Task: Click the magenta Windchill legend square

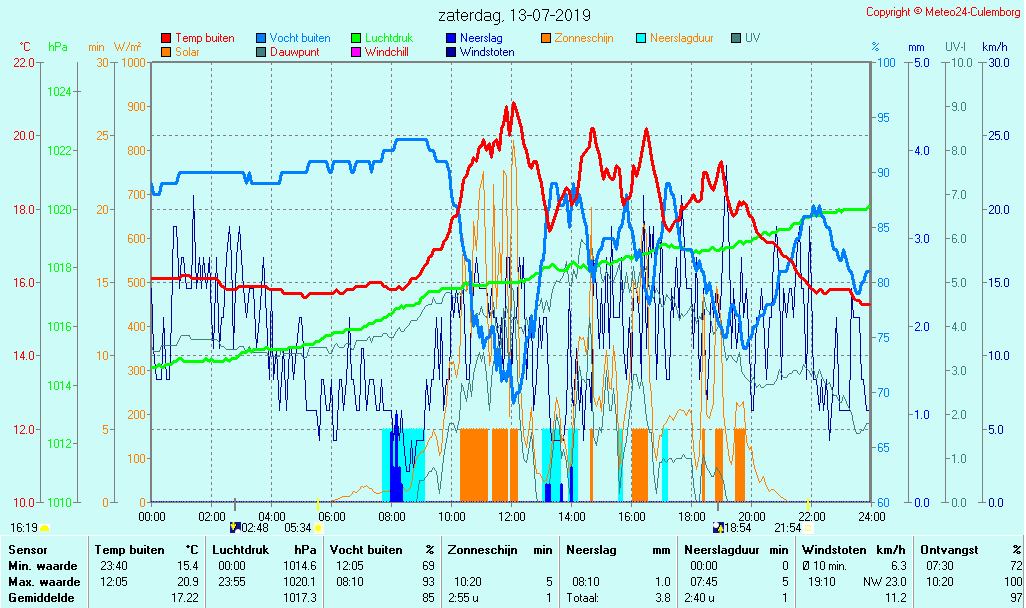Action: pyautogui.click(x=356, y=52)
